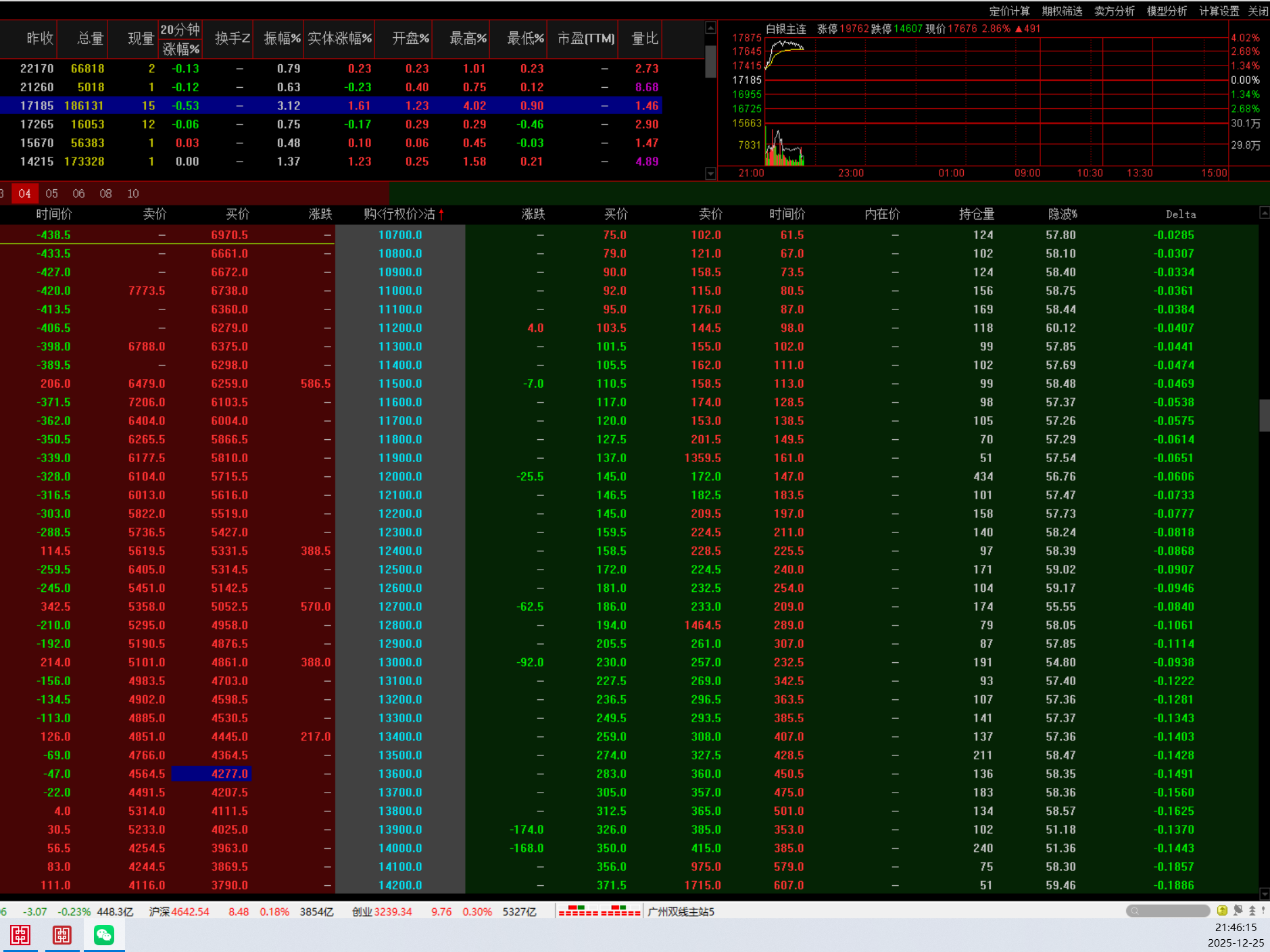Click the exclamation mark icon in status bar
Image resolution: width=1270 pixels, height=952 pixels.
coord(1263,911)
